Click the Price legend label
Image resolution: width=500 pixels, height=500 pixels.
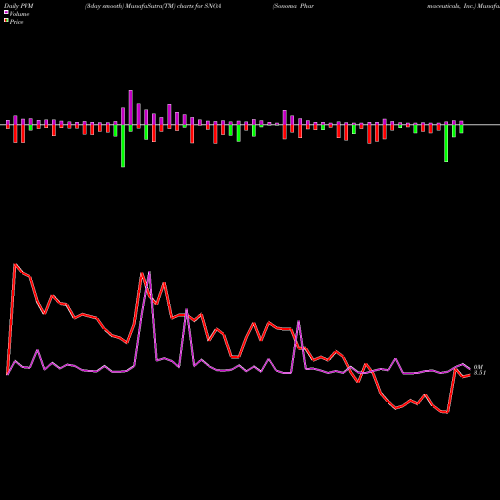click(16, 22)
